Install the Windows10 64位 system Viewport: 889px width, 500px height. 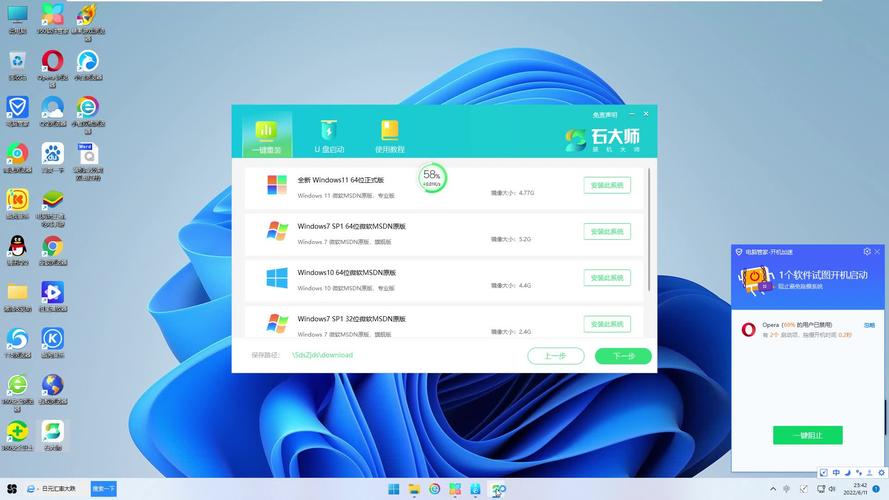(607, 278)
